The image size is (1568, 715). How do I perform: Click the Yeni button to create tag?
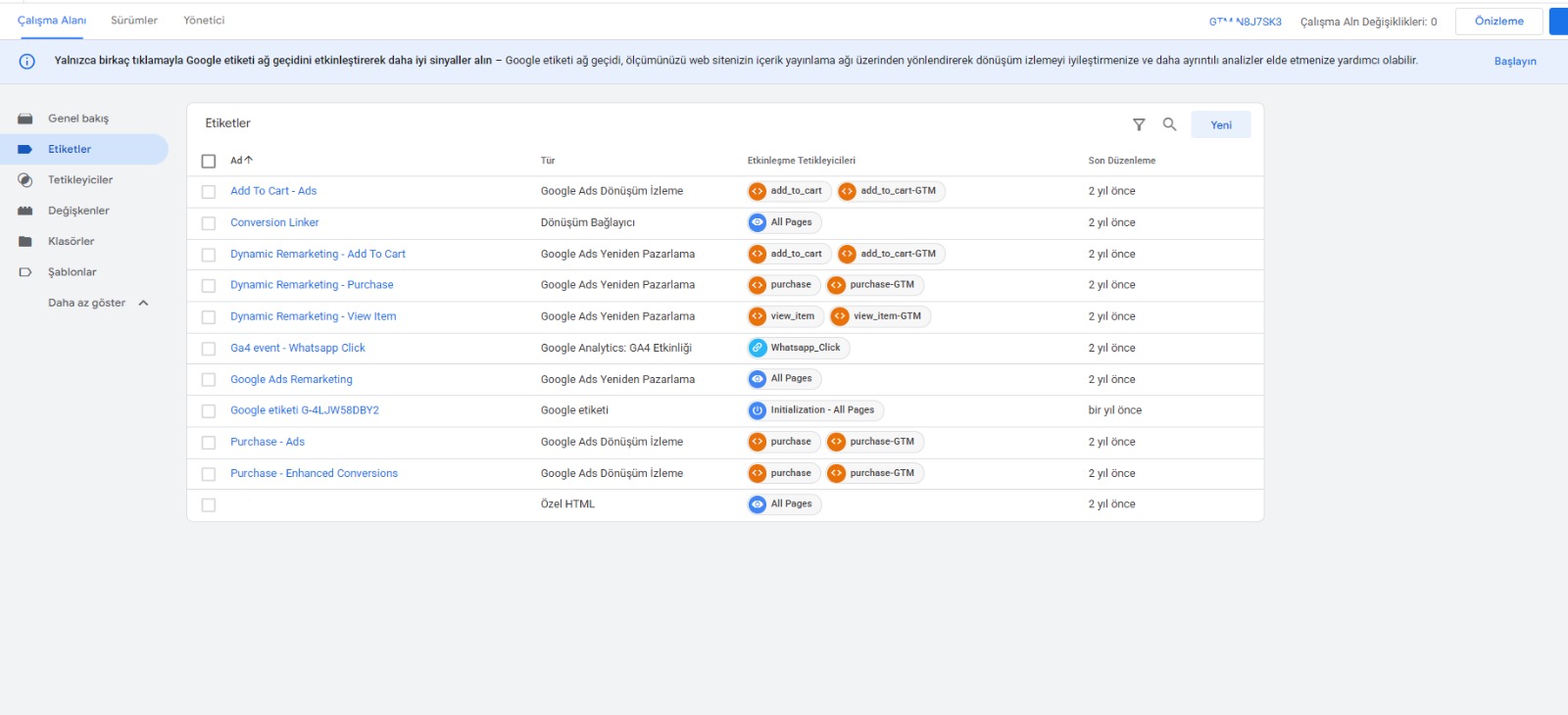(1221, 124)
